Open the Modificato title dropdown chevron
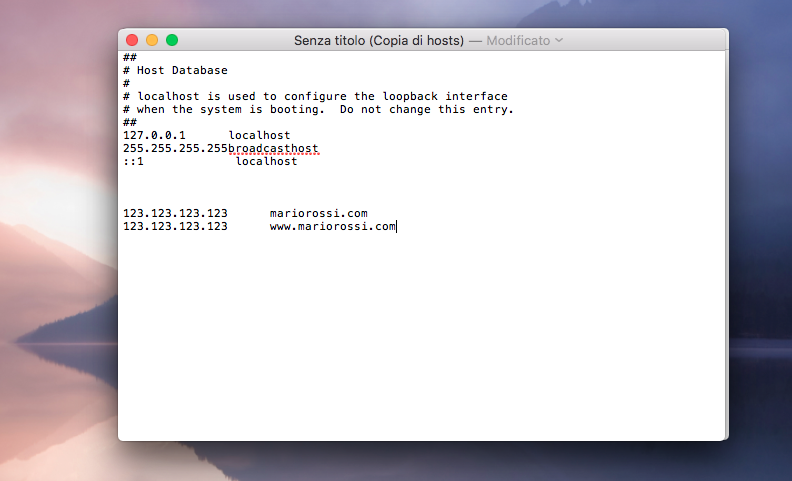This screenshot has width=792, height=481. coord(559,40)
